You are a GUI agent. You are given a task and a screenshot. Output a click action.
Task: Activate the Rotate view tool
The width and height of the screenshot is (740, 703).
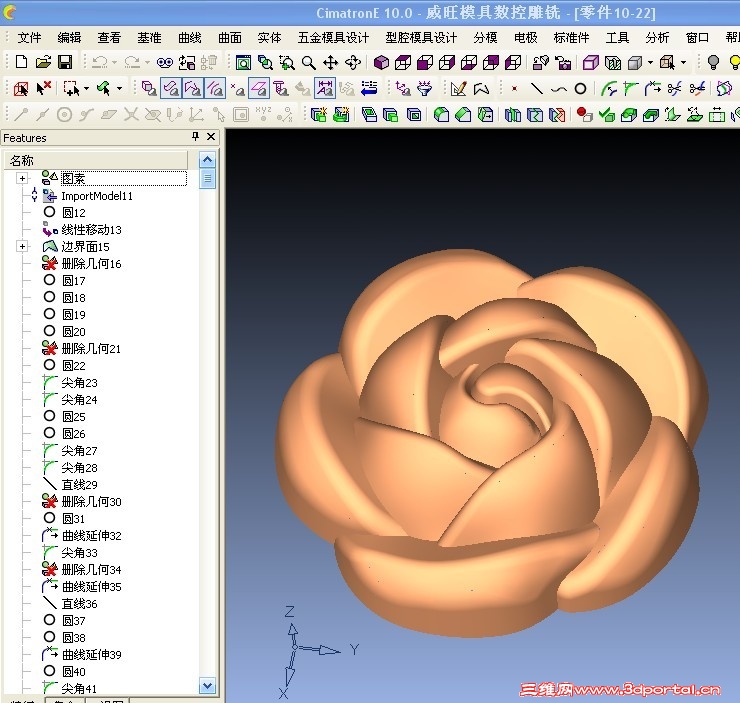pyautogui.click(x=353, y=62)
